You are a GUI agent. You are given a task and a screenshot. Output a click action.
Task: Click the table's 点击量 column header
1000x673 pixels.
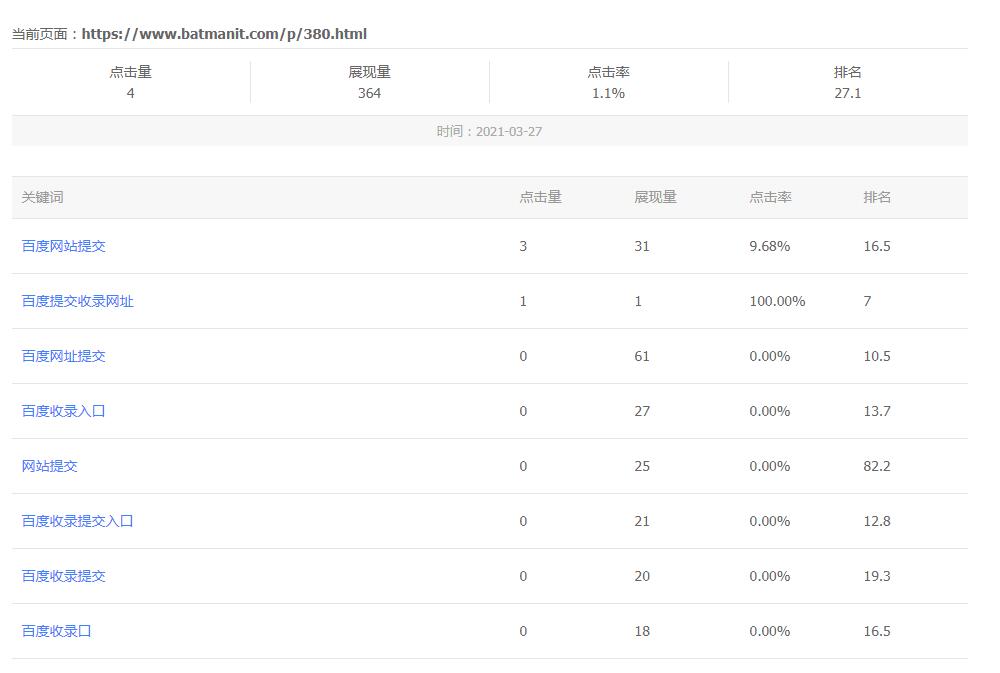click(x=540, y=197)
